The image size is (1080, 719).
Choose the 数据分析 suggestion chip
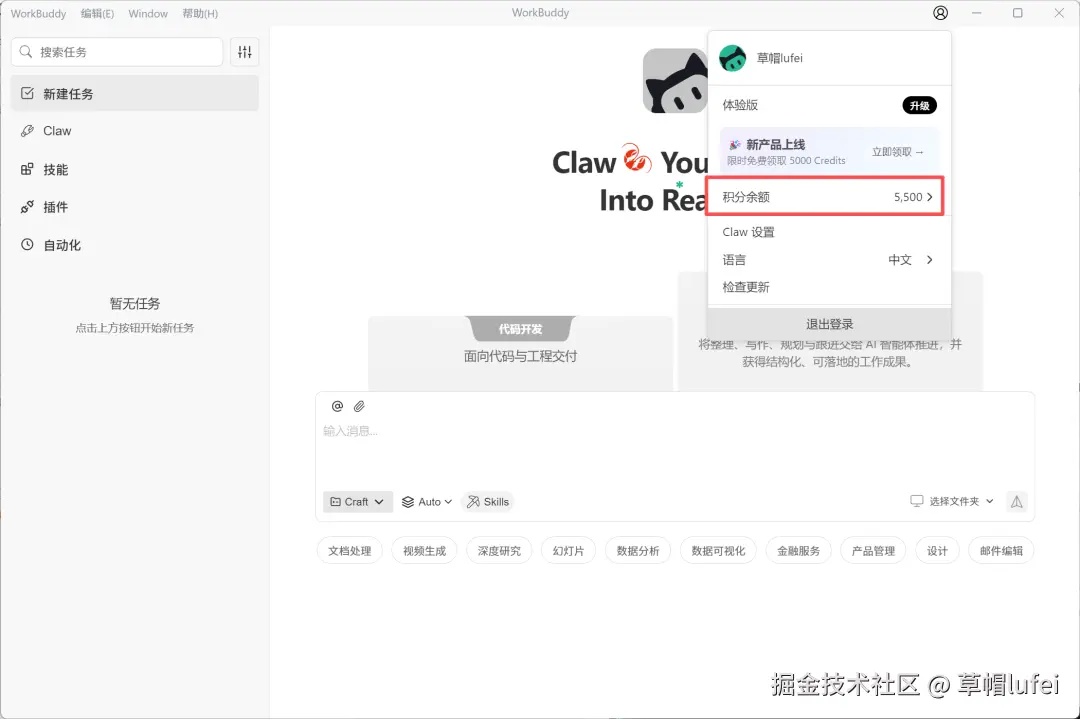(x=638, y=551)
